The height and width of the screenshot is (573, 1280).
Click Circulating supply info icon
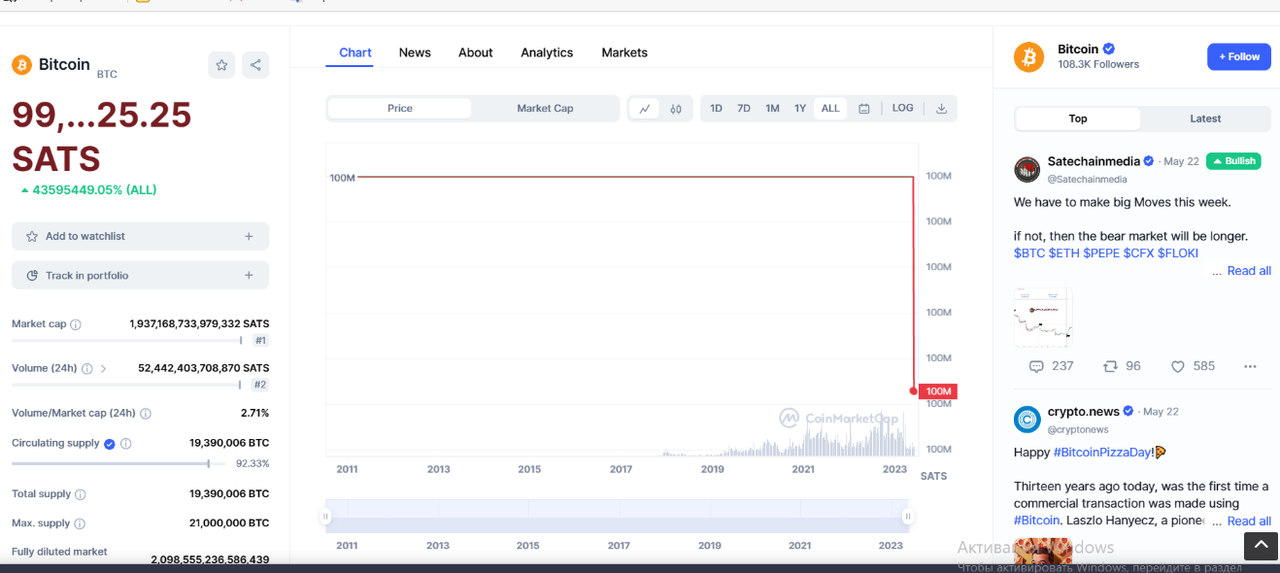click(126, 443)
